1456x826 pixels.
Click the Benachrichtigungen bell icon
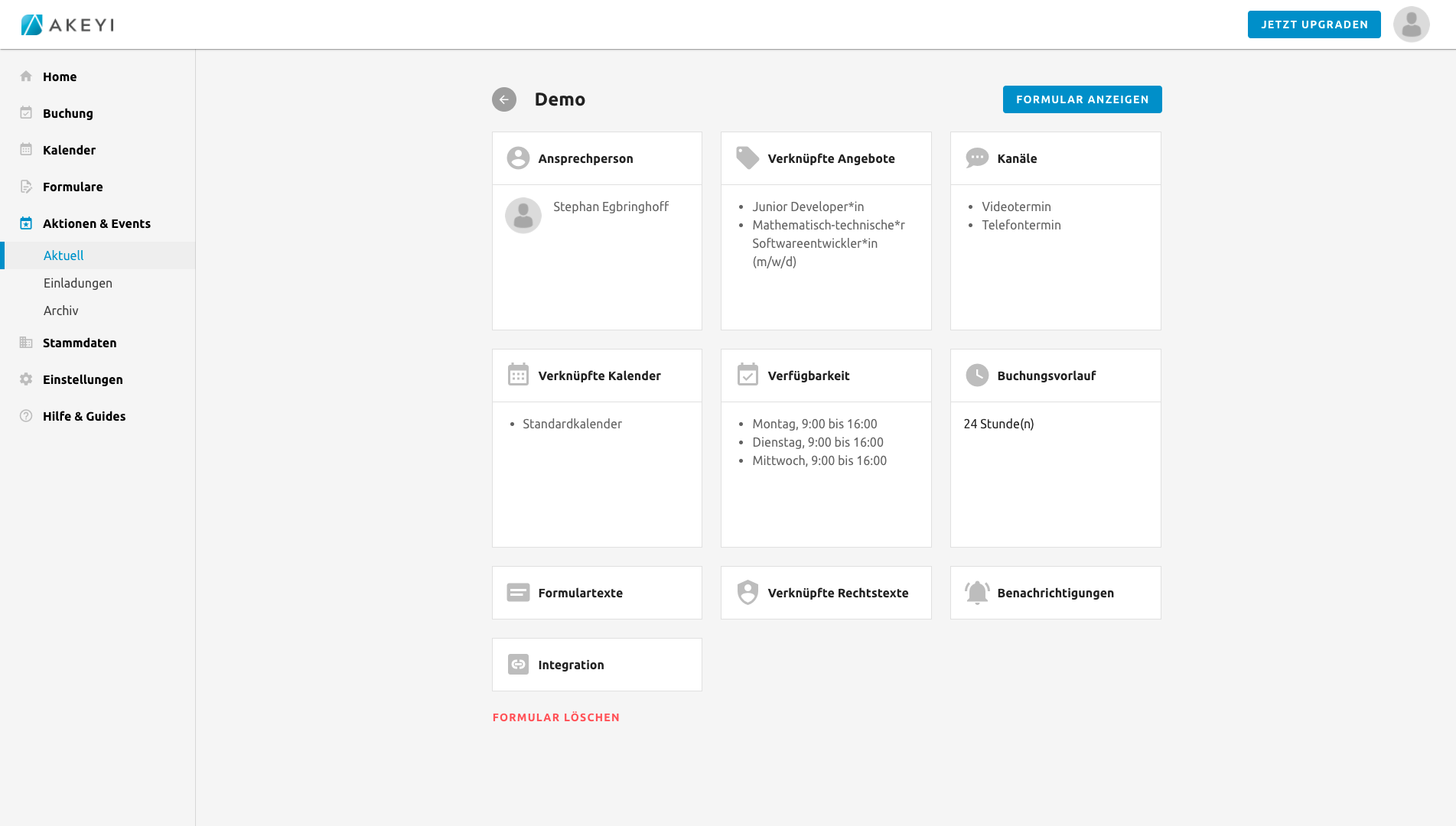(x=977, y=593)
